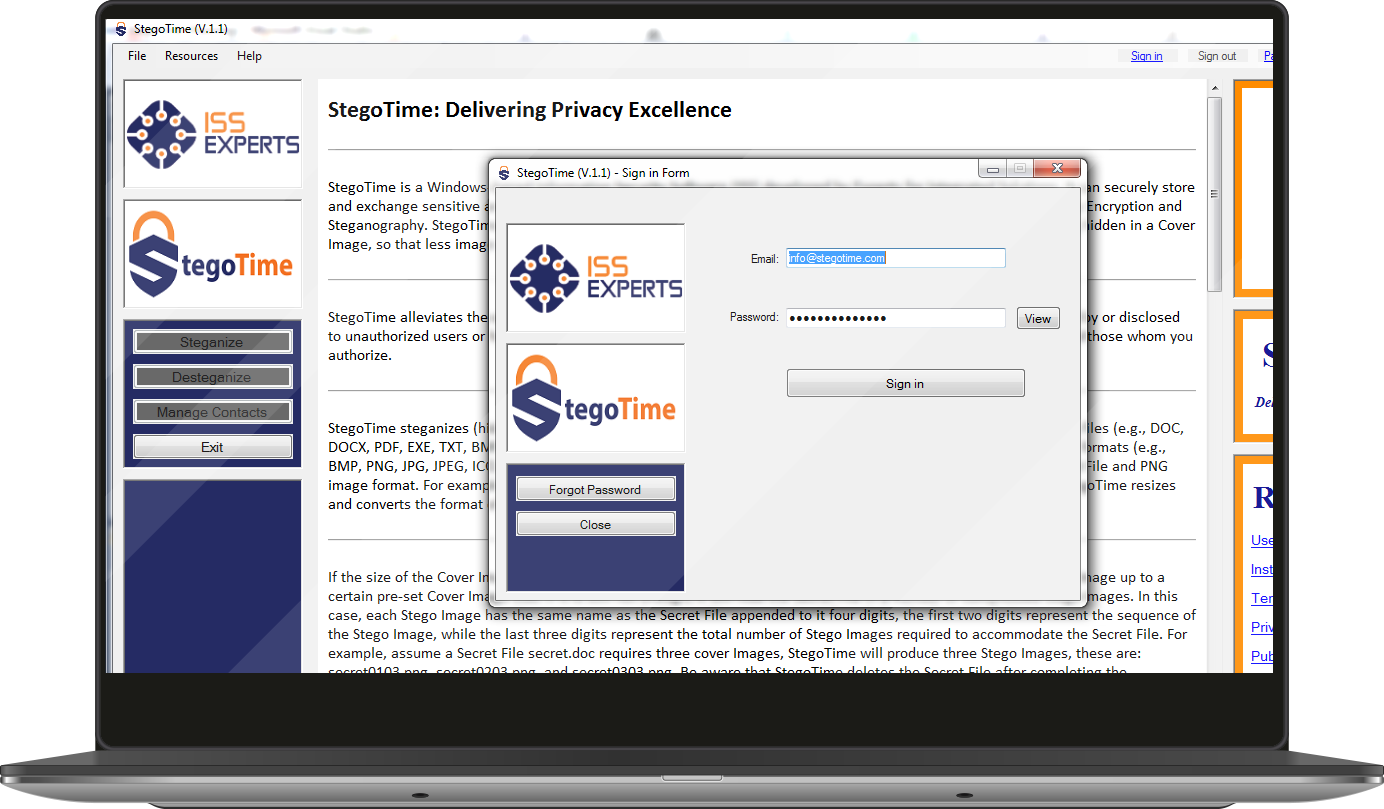Click the Email input field
1384x809 pixels.
895,258
